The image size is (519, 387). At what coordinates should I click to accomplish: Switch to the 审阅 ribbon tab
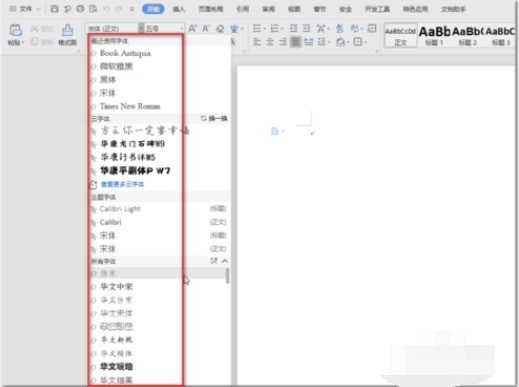click(x=269, y=9)
